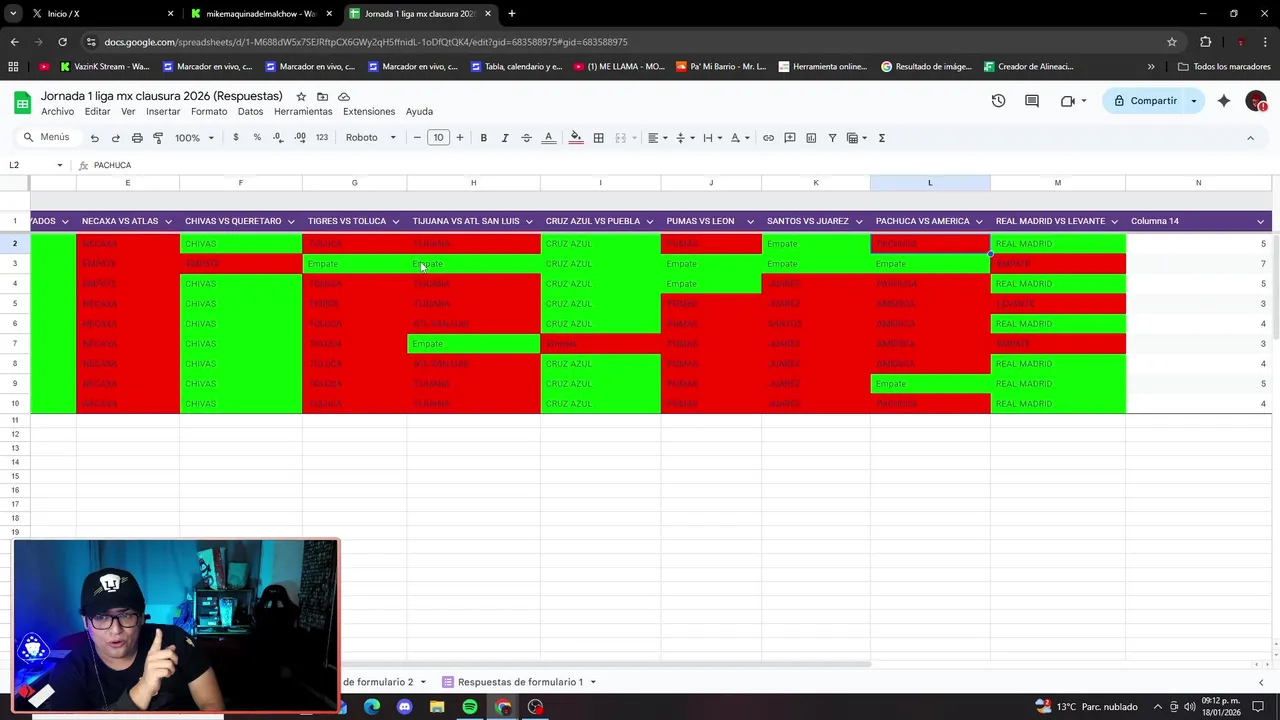Open the text color picker
The height and width of the screenshot is (720, 1280).
[548, 138]
